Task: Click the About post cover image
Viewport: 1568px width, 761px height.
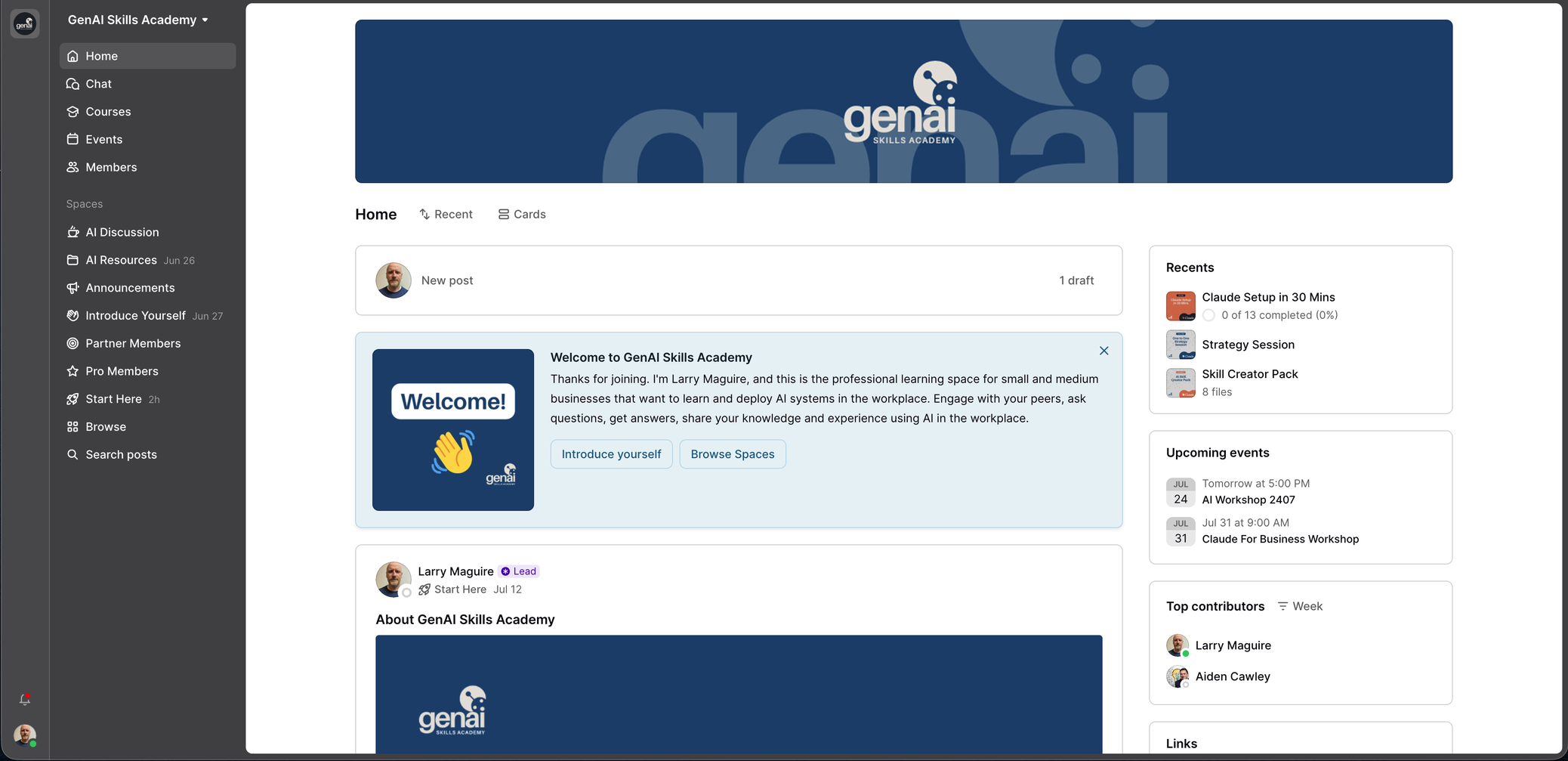Action: [739, 694]
